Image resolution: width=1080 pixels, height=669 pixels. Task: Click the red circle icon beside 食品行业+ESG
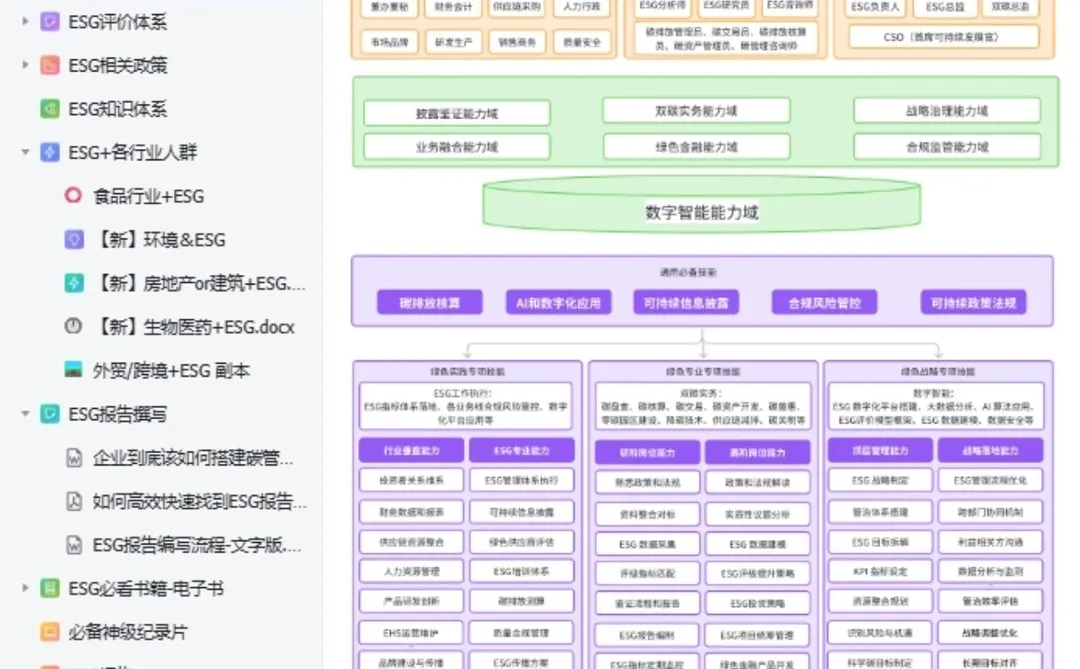pos(73,196)
